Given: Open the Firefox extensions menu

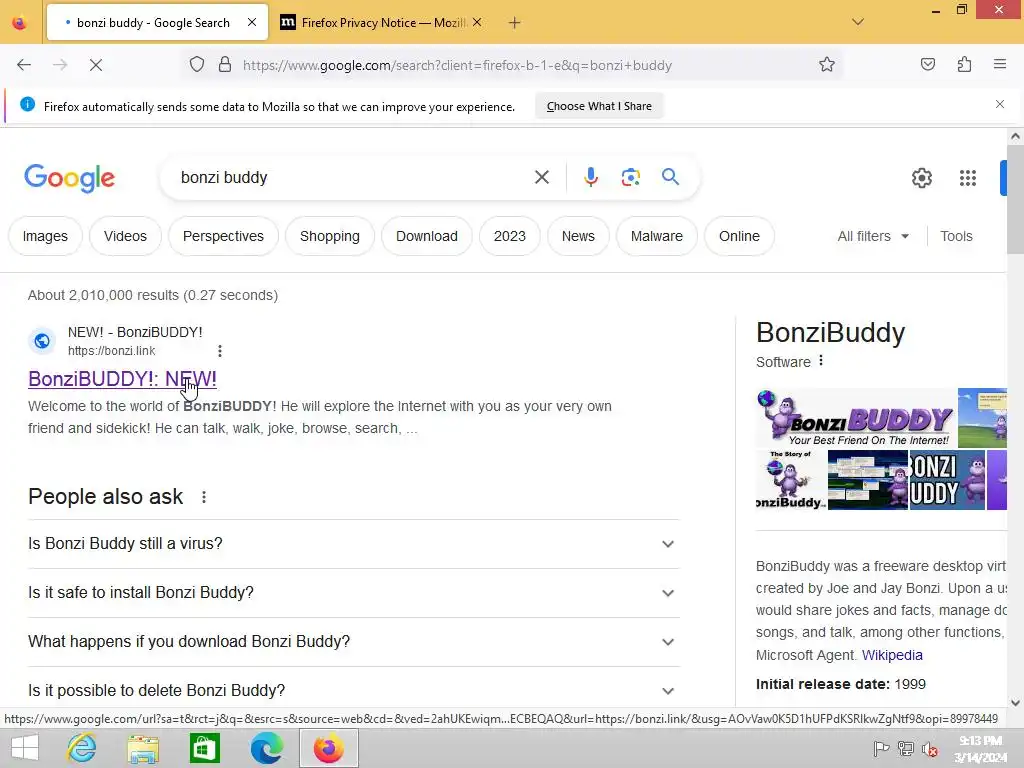Looking at the screenshot, I should coord(965,65).
